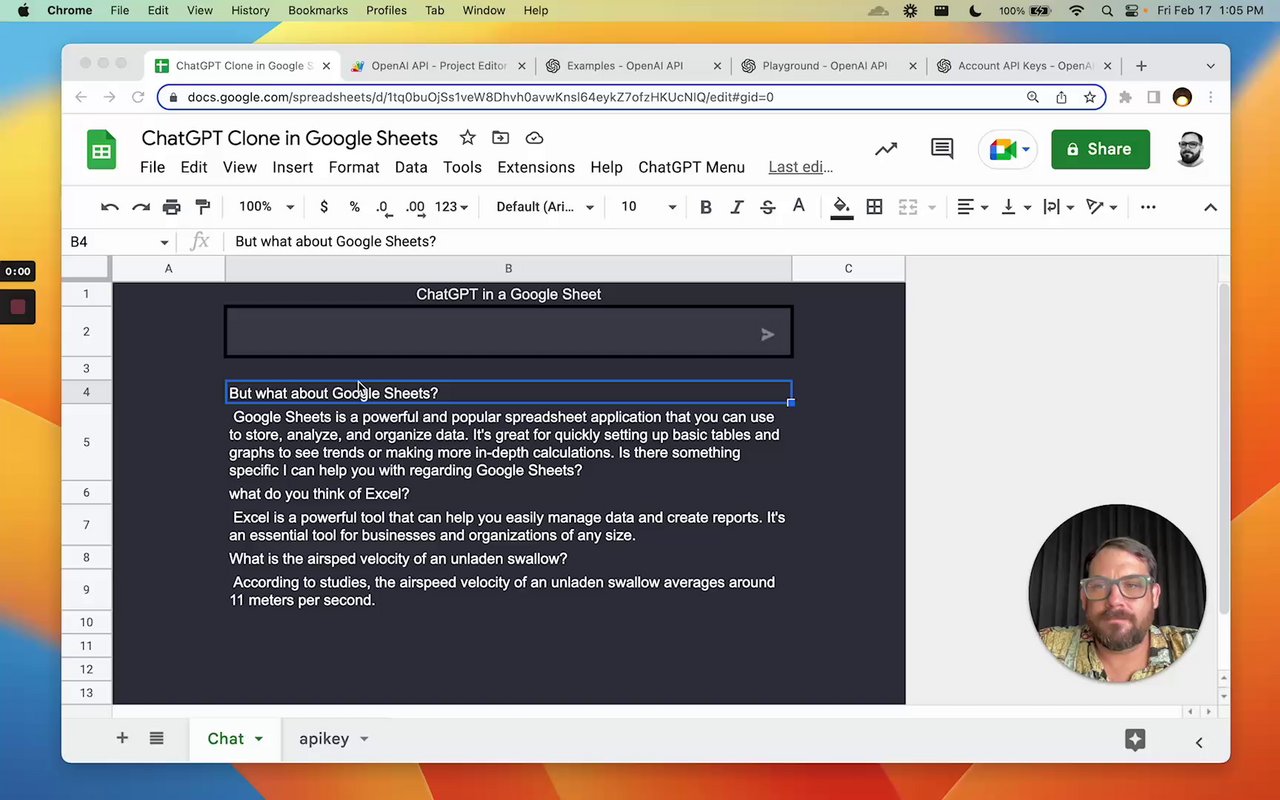Open vertical align options

(x=1015, y=207)
